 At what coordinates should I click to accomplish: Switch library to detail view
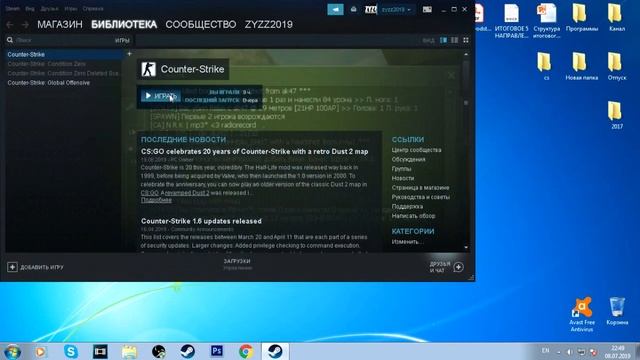tap(443, 40)
